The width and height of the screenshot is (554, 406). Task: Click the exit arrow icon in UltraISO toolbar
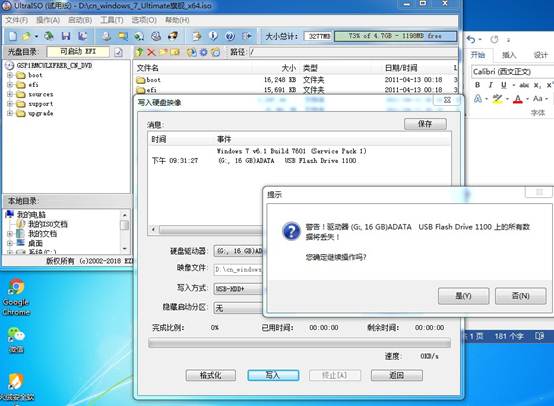tap(247, 36)
